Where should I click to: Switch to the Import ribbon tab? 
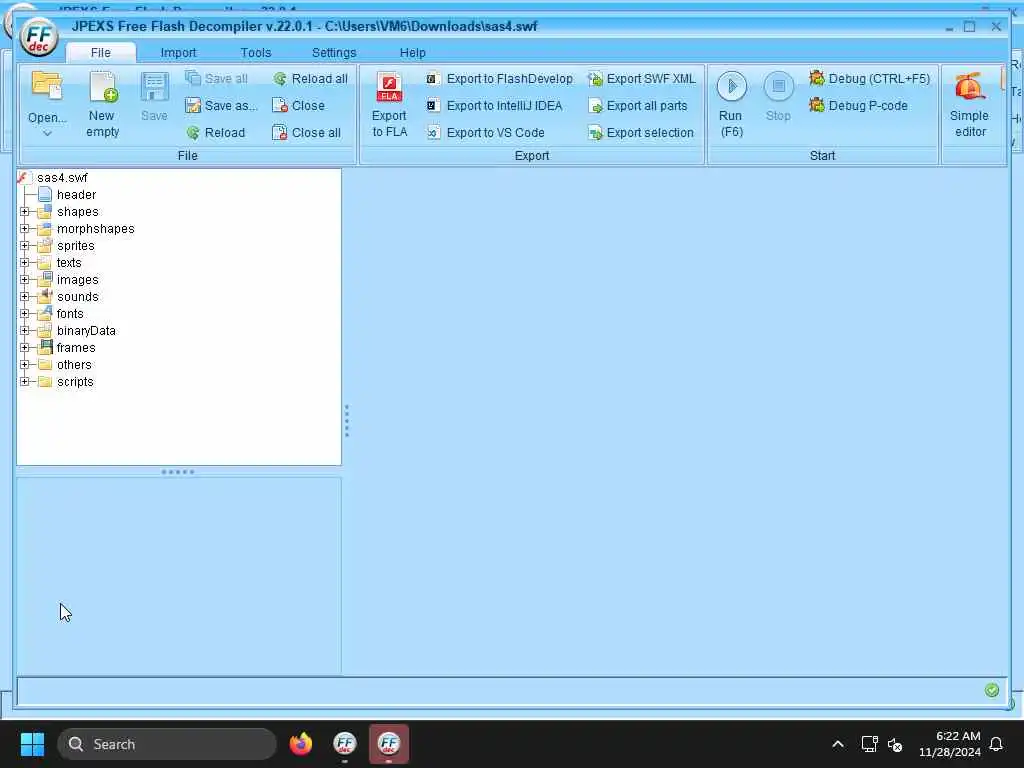pos(178,52)
